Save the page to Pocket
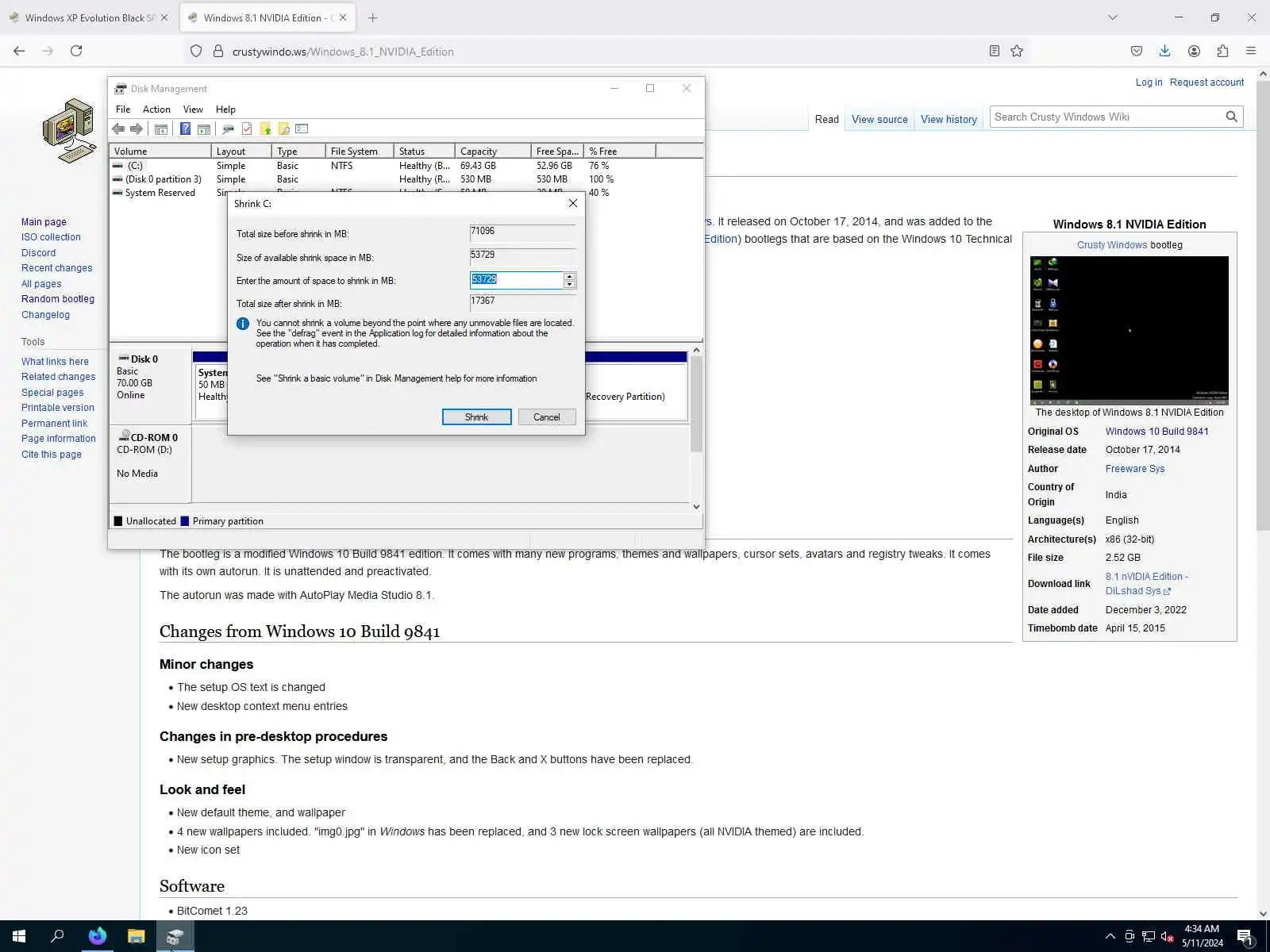 click(x=1137, y=51)
